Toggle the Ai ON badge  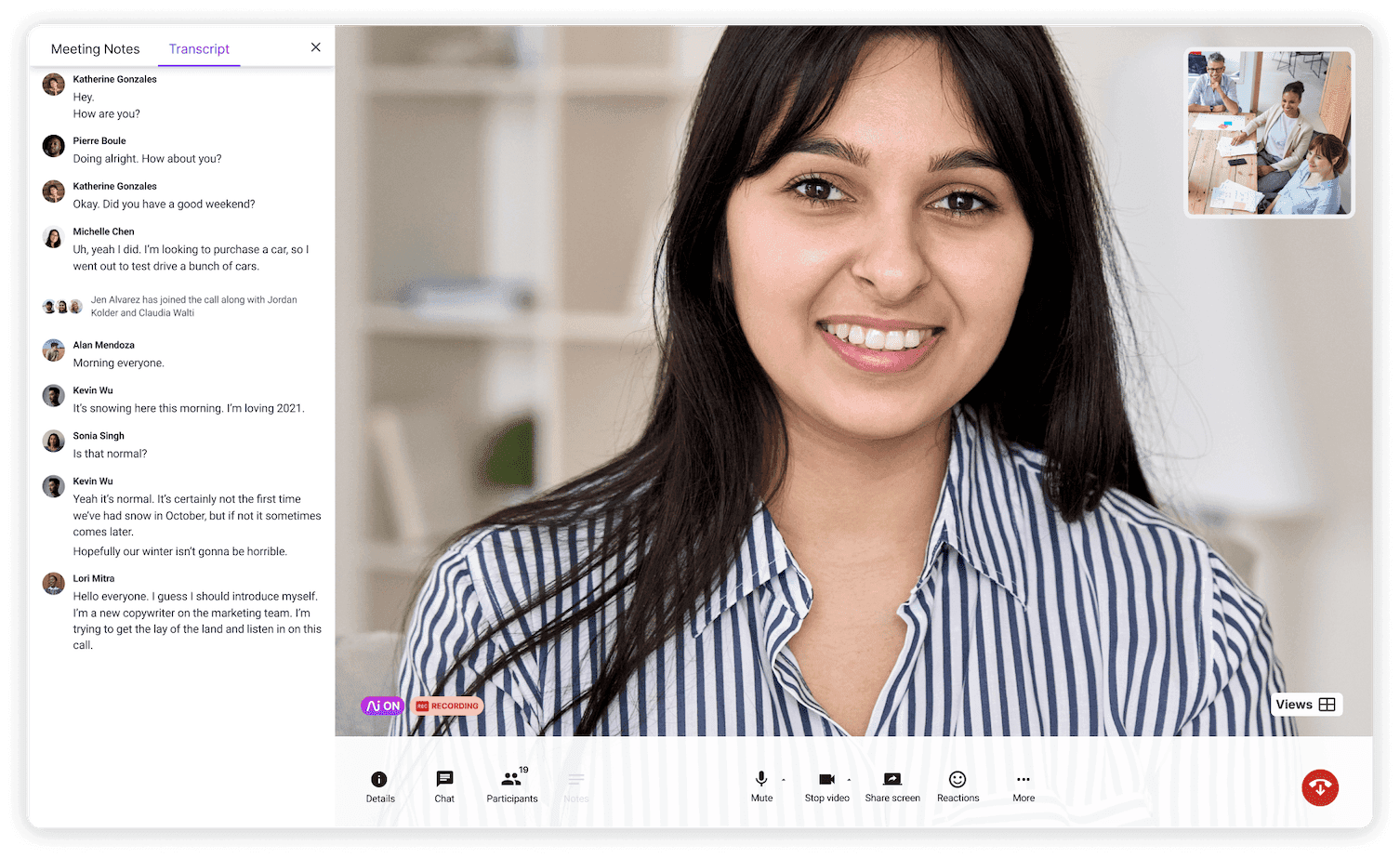pyautogui.click(x=382, y=706)
